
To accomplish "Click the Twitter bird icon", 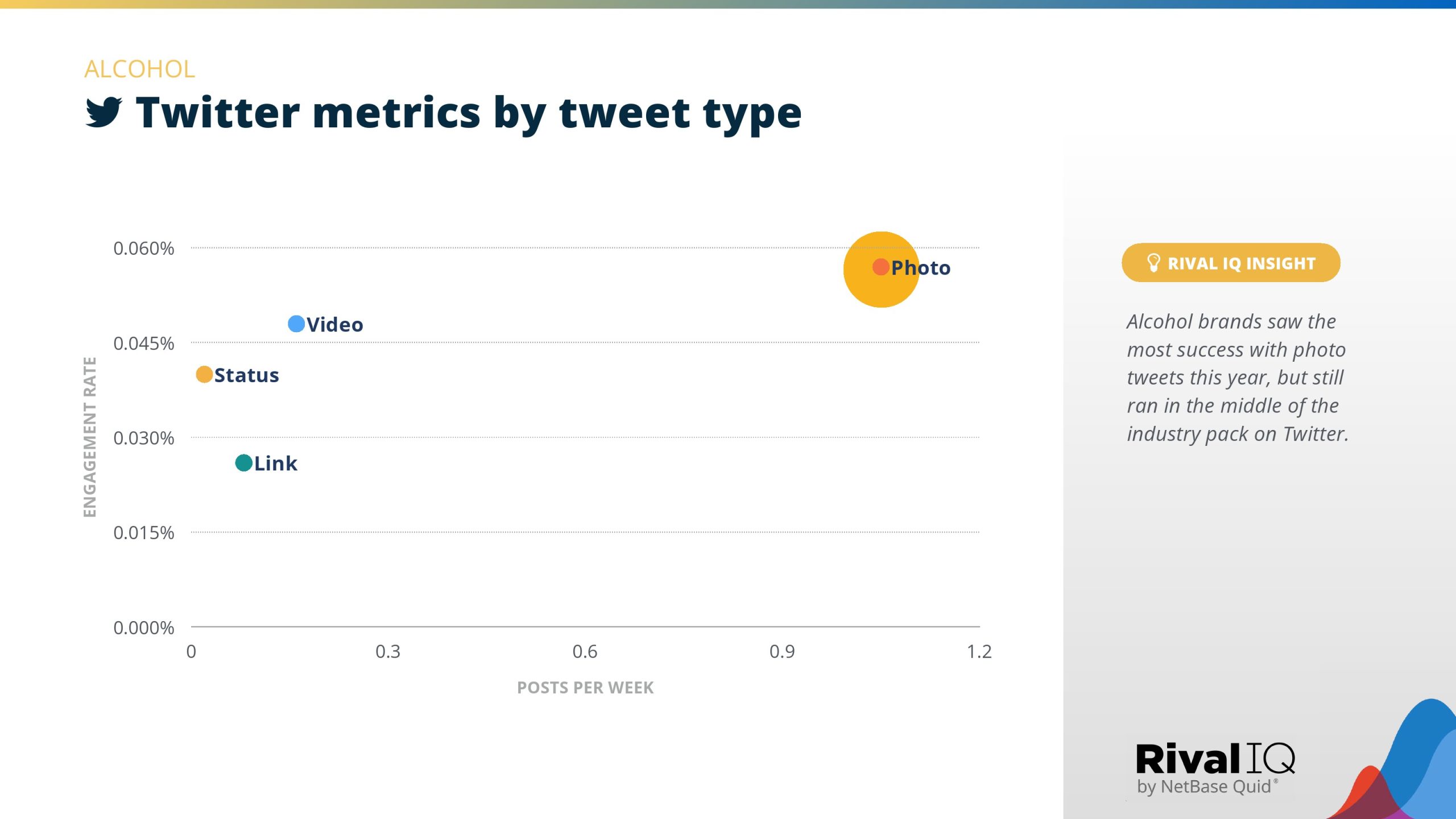I will coord(104,112).
